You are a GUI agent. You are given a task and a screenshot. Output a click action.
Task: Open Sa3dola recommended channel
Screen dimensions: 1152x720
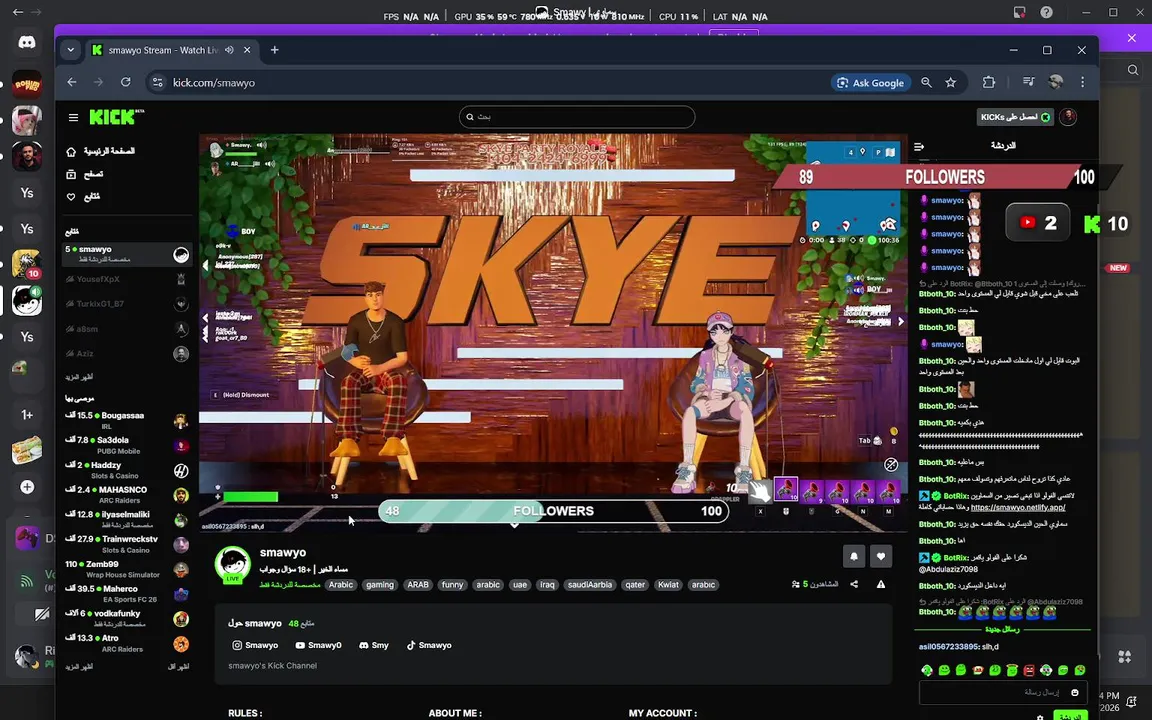point(127,445)
